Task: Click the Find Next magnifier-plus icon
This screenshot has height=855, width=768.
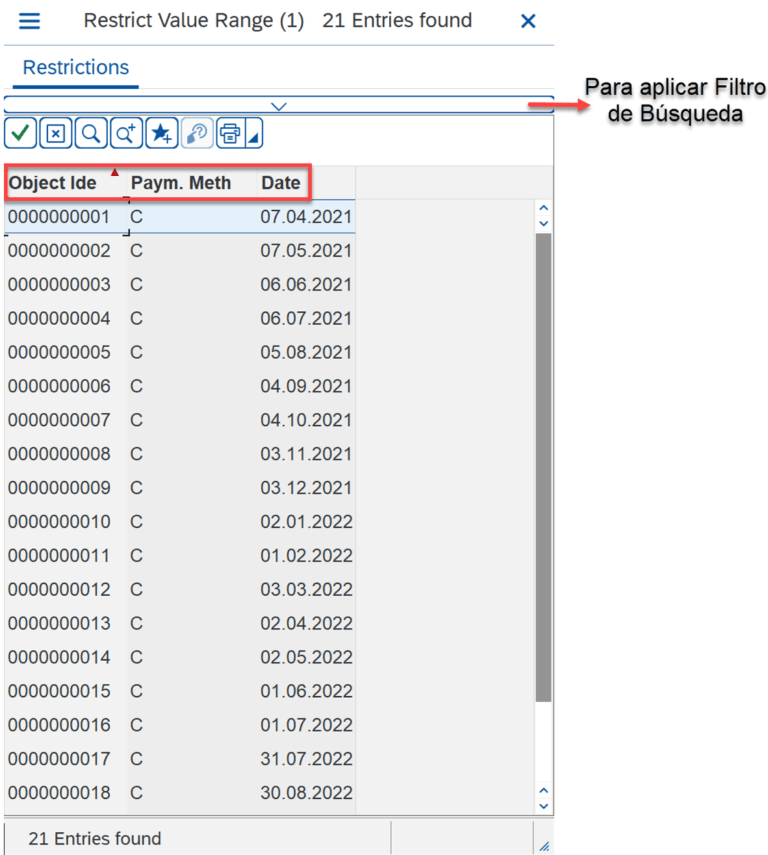Action: [126, 133]
